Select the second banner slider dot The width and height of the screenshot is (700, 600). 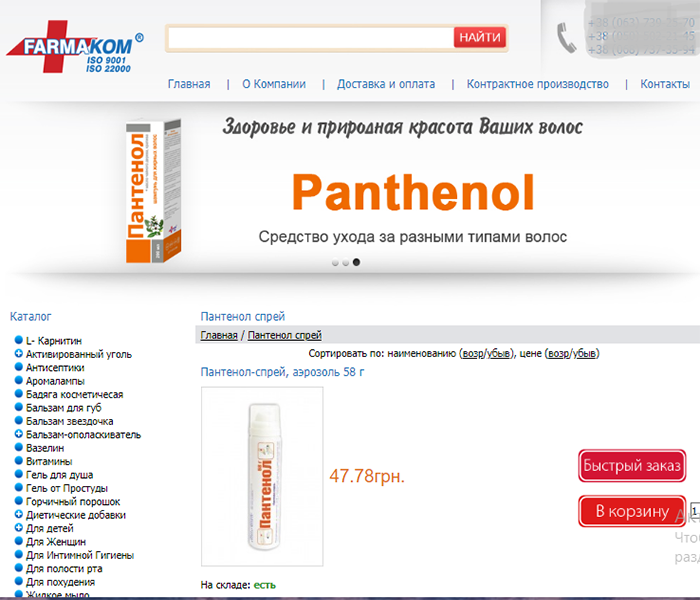(x=346, y=263)
